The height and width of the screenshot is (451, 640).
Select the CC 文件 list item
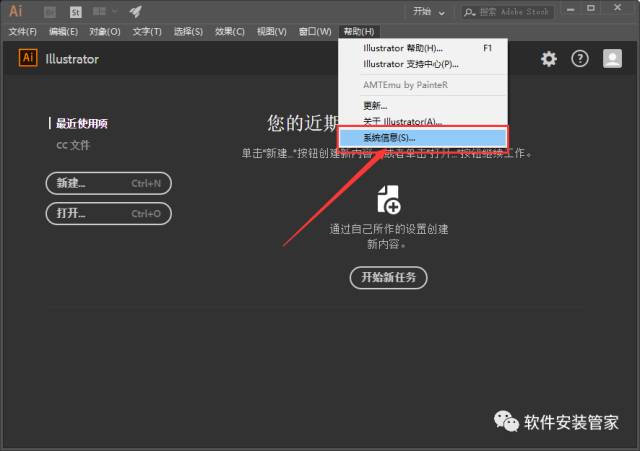(73, 145)
